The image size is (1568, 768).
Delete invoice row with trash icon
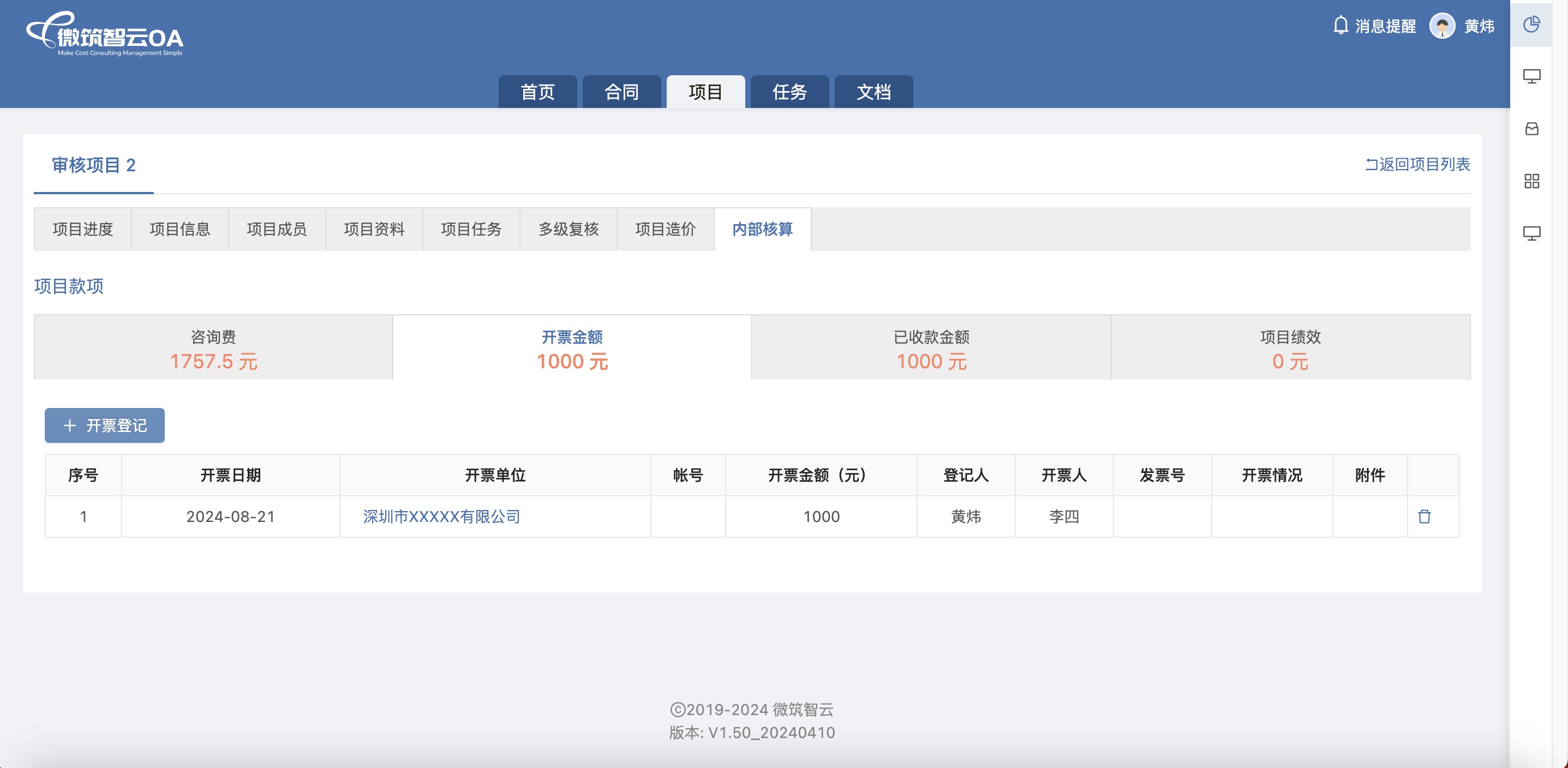click(x=1424, y=517)
